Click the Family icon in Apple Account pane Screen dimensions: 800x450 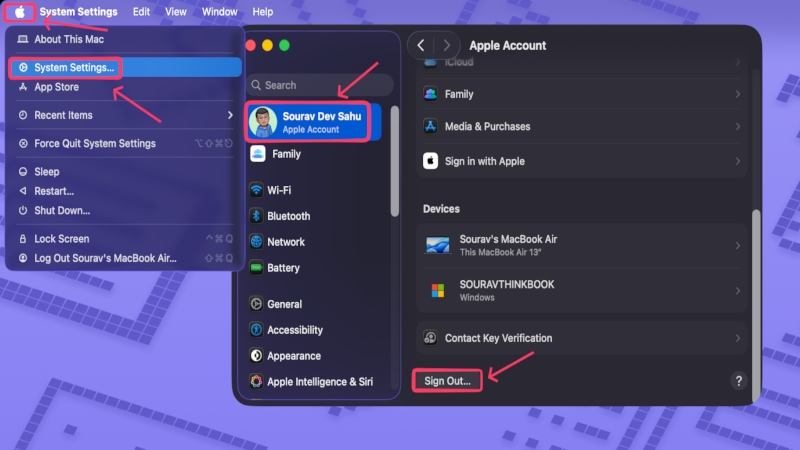coord(430,94)
